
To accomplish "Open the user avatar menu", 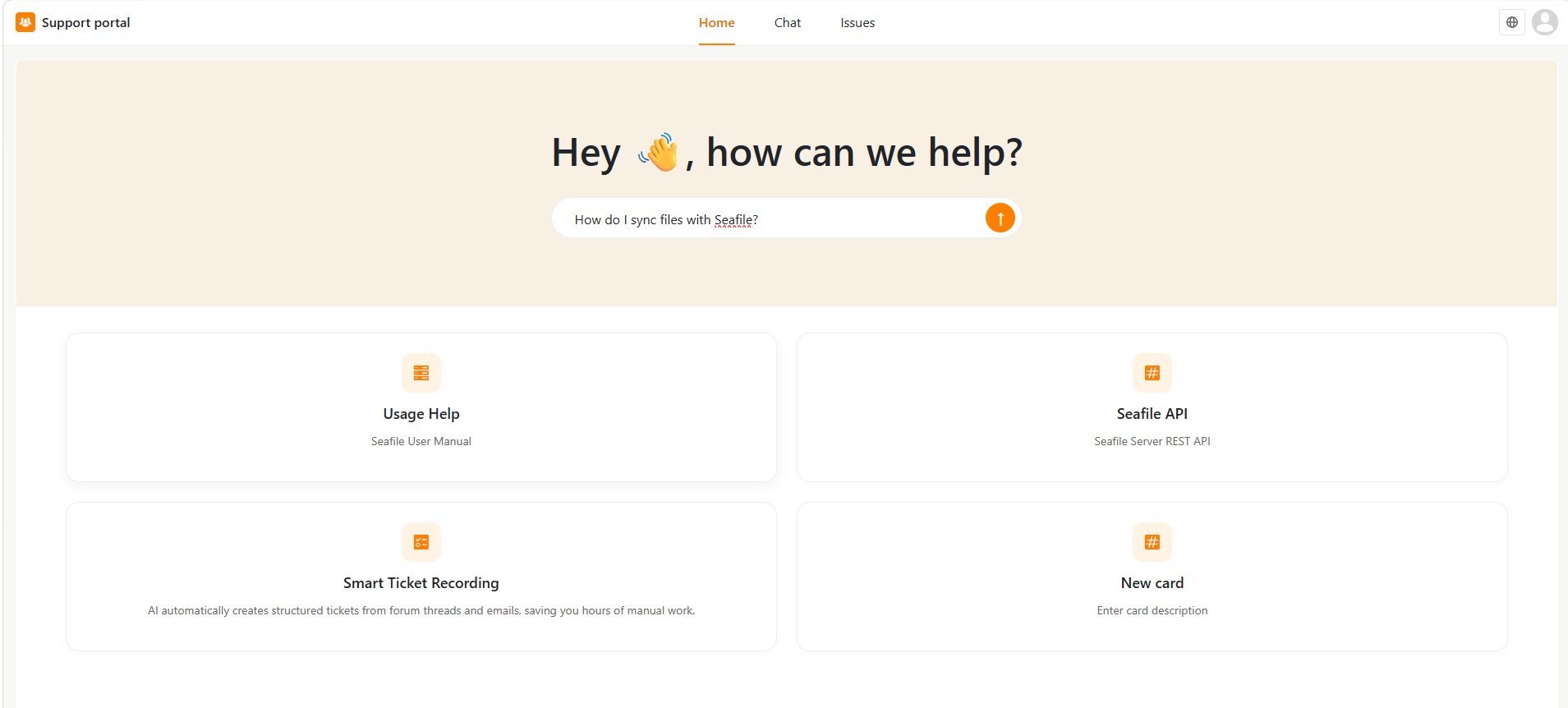I will 1545,22.
